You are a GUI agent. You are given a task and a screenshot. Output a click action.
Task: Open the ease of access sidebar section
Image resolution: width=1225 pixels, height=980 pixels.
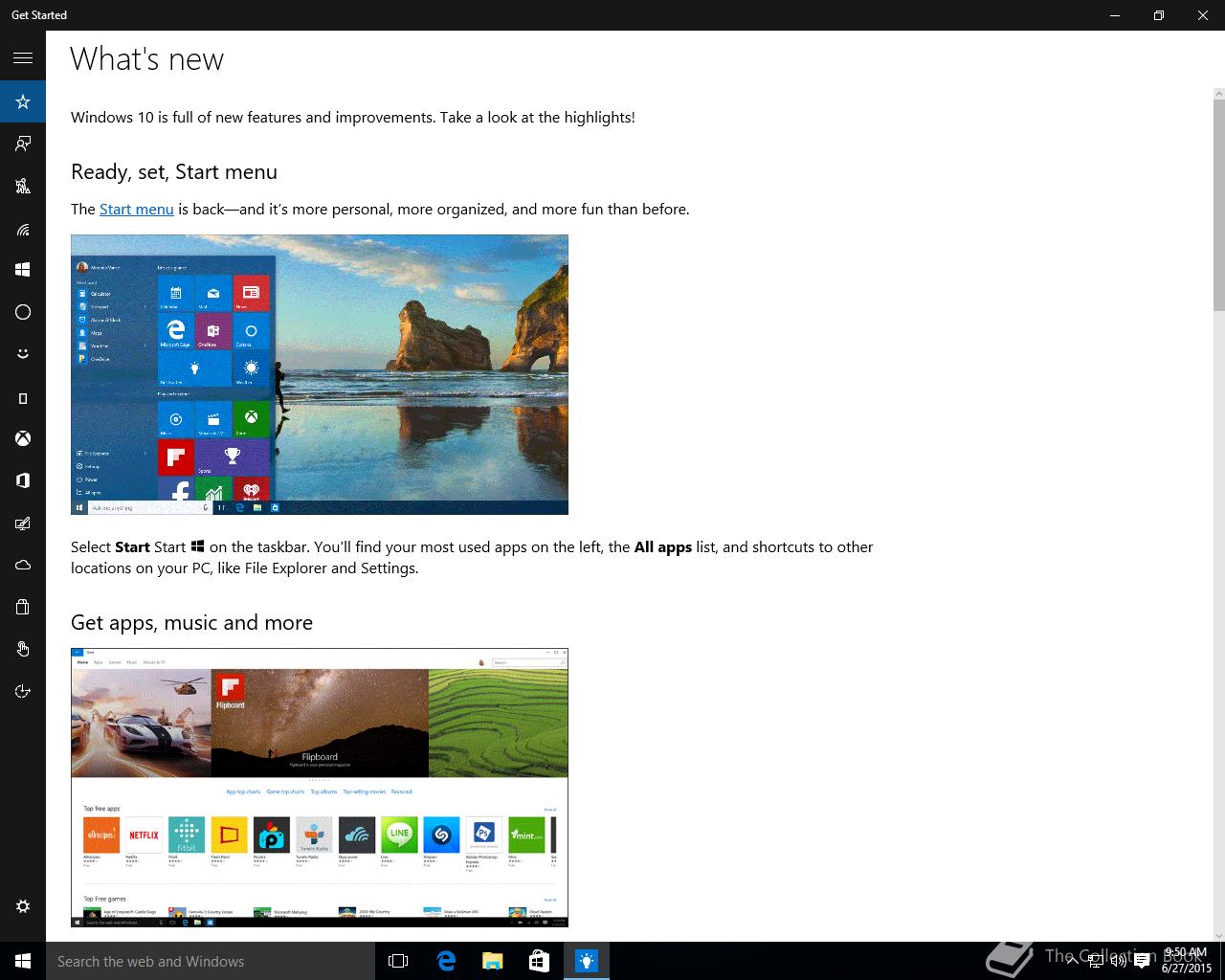click(23, 691)
